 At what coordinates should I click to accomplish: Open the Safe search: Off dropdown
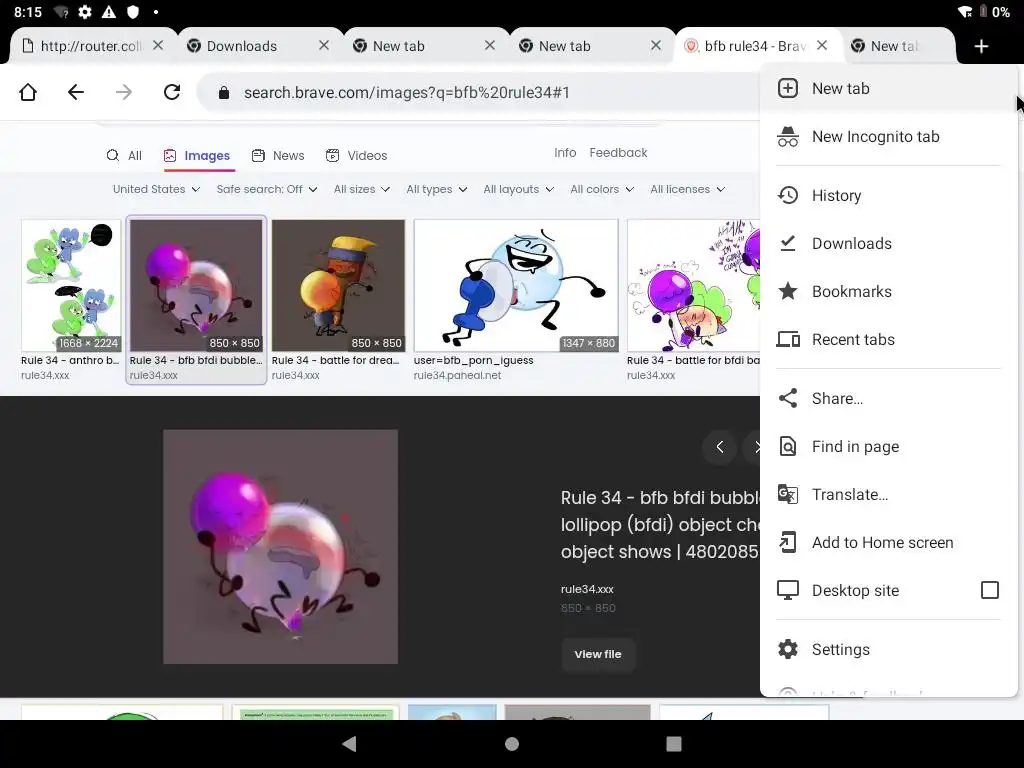pyautogui.click(x=266, y=189)
